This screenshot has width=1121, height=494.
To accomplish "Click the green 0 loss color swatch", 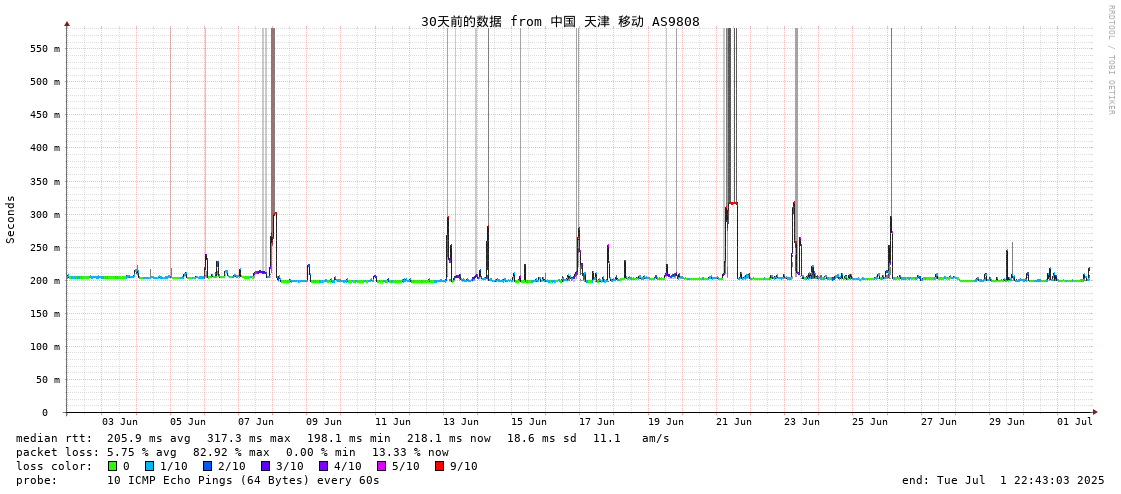I will [112, 466].
